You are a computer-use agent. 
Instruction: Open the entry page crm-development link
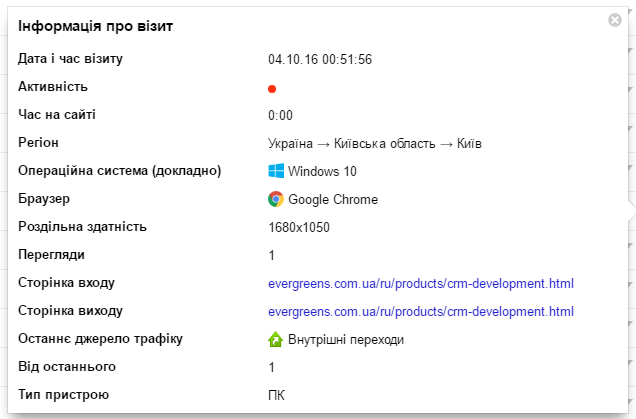421,284
